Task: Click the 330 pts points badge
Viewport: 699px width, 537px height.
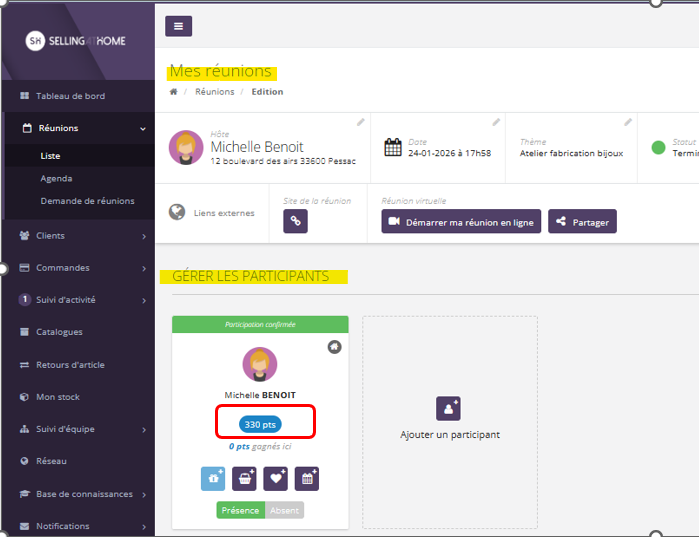Action: tap(260, 424)
